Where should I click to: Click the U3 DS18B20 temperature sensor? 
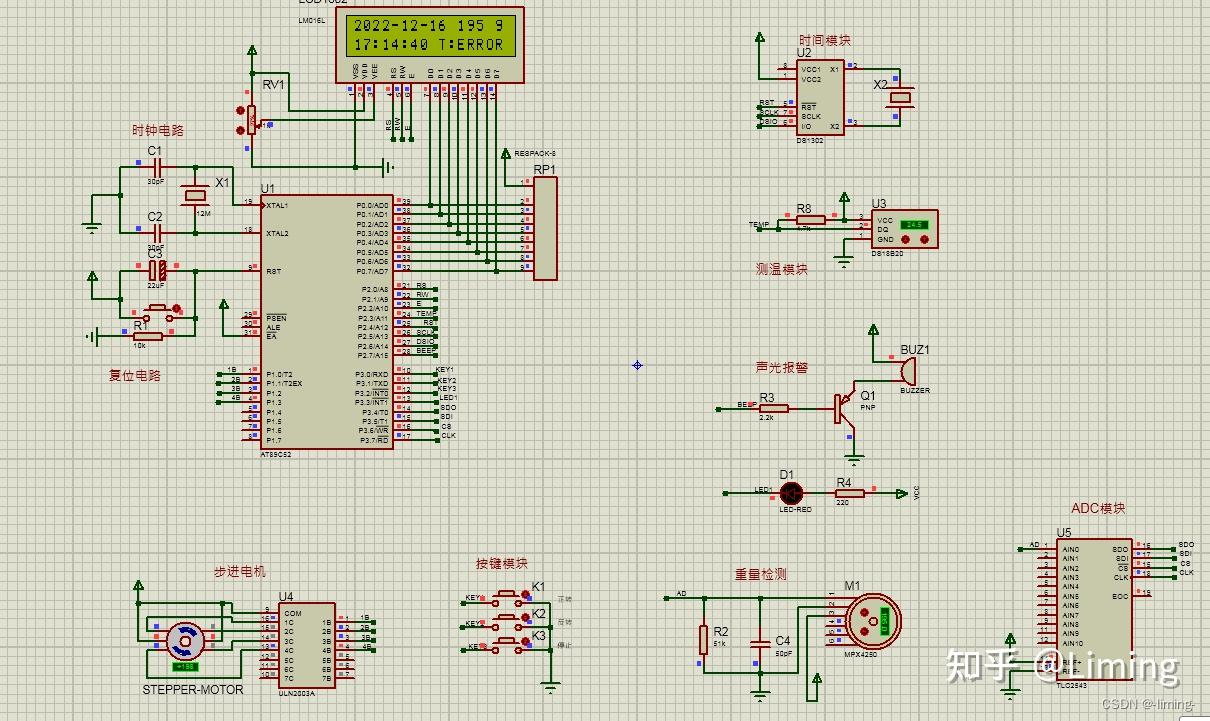click(x=904, y=229)
